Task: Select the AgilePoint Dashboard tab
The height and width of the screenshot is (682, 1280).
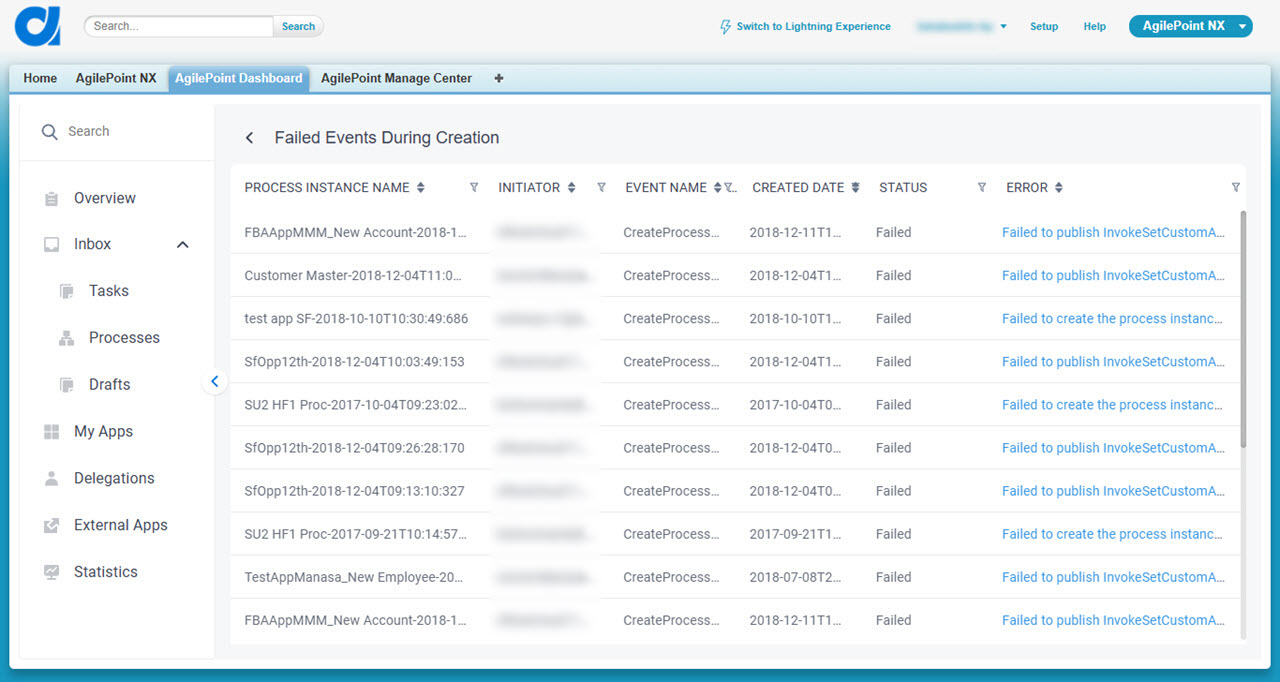Action: pyautogui.click(x=239, y=78)
